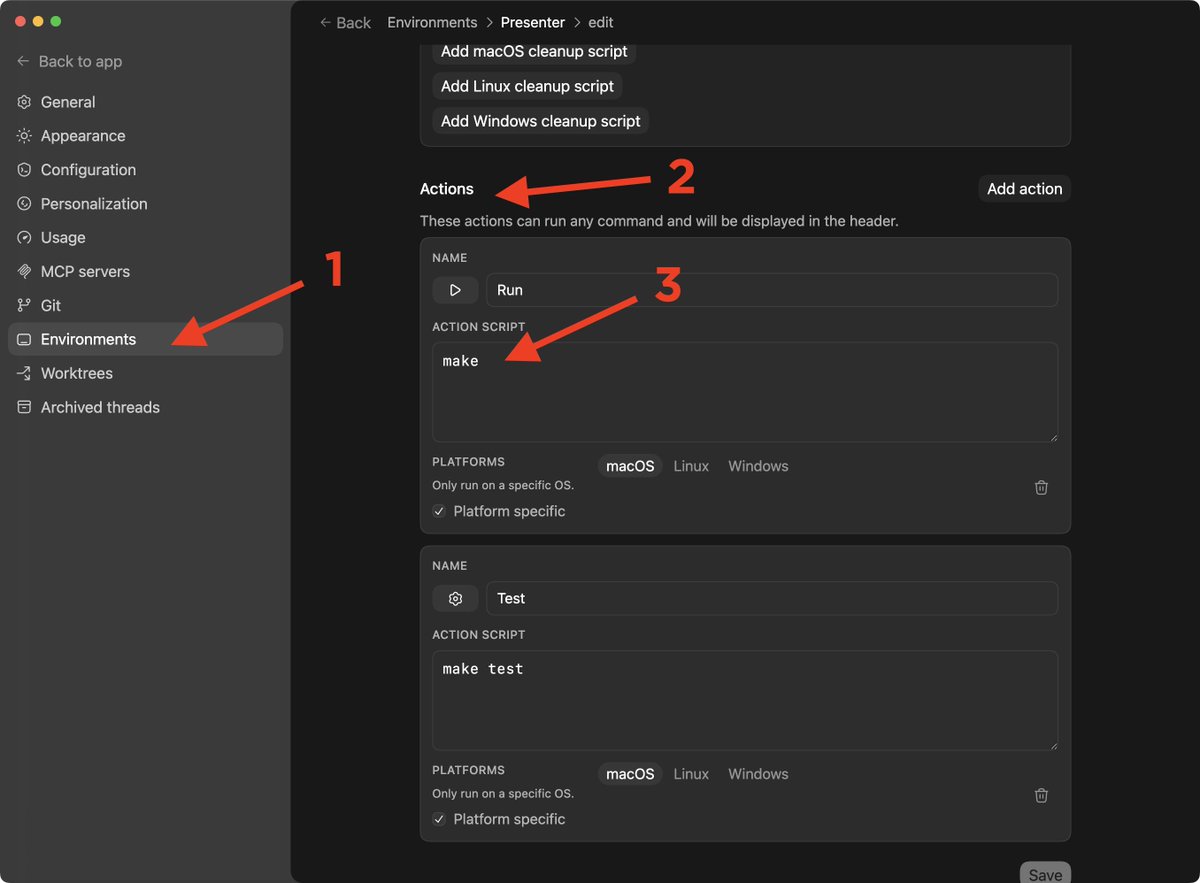Open Archived threads in sidebar
The image size is (1200, 883).
tap(100, 407)
